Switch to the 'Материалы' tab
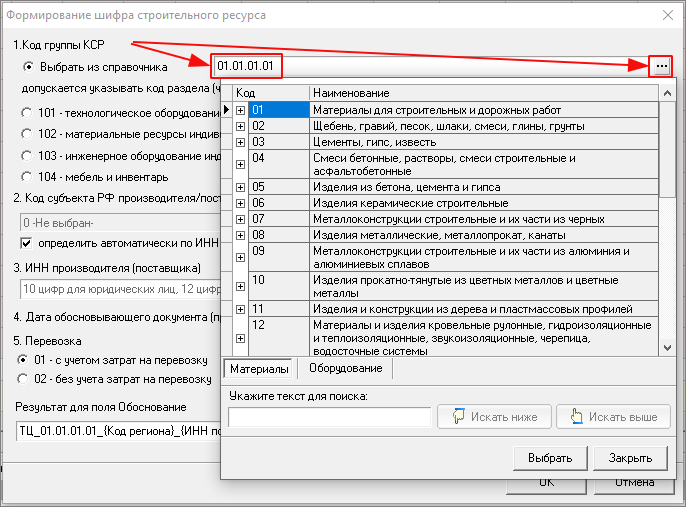Viewport: 686px width, 507px height. pos(258,369)
